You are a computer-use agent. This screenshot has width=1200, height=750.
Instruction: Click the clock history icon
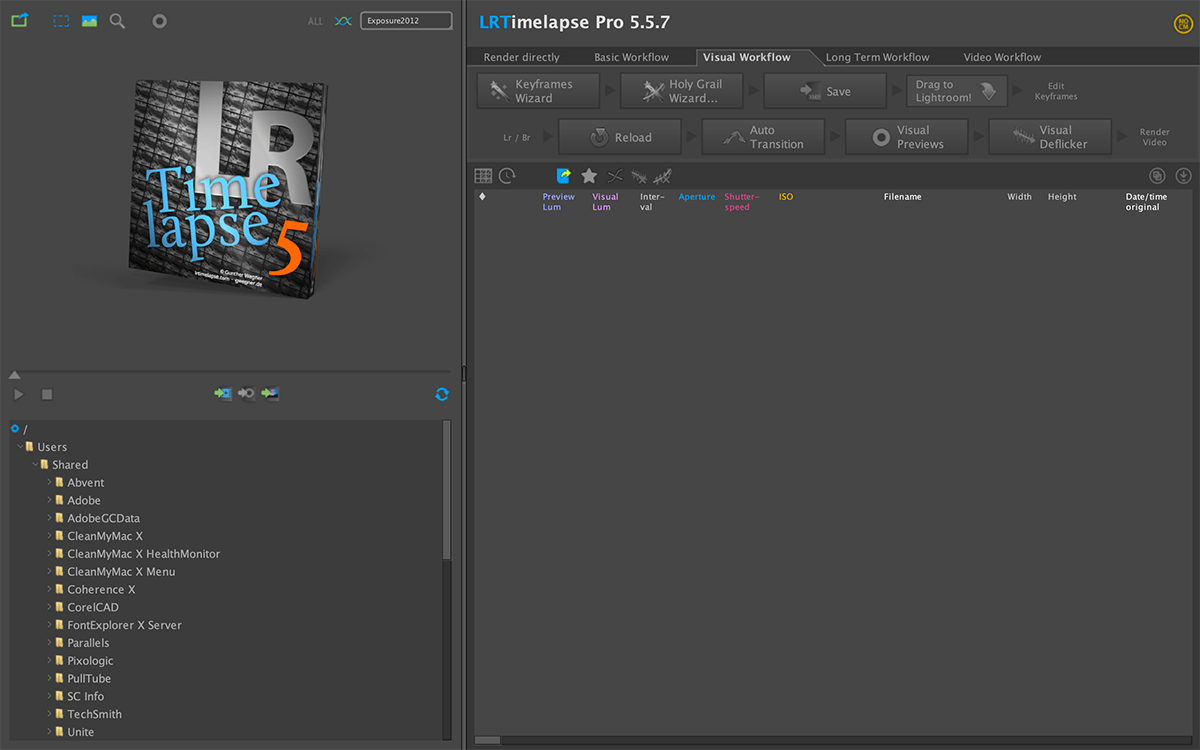[508, 176]
